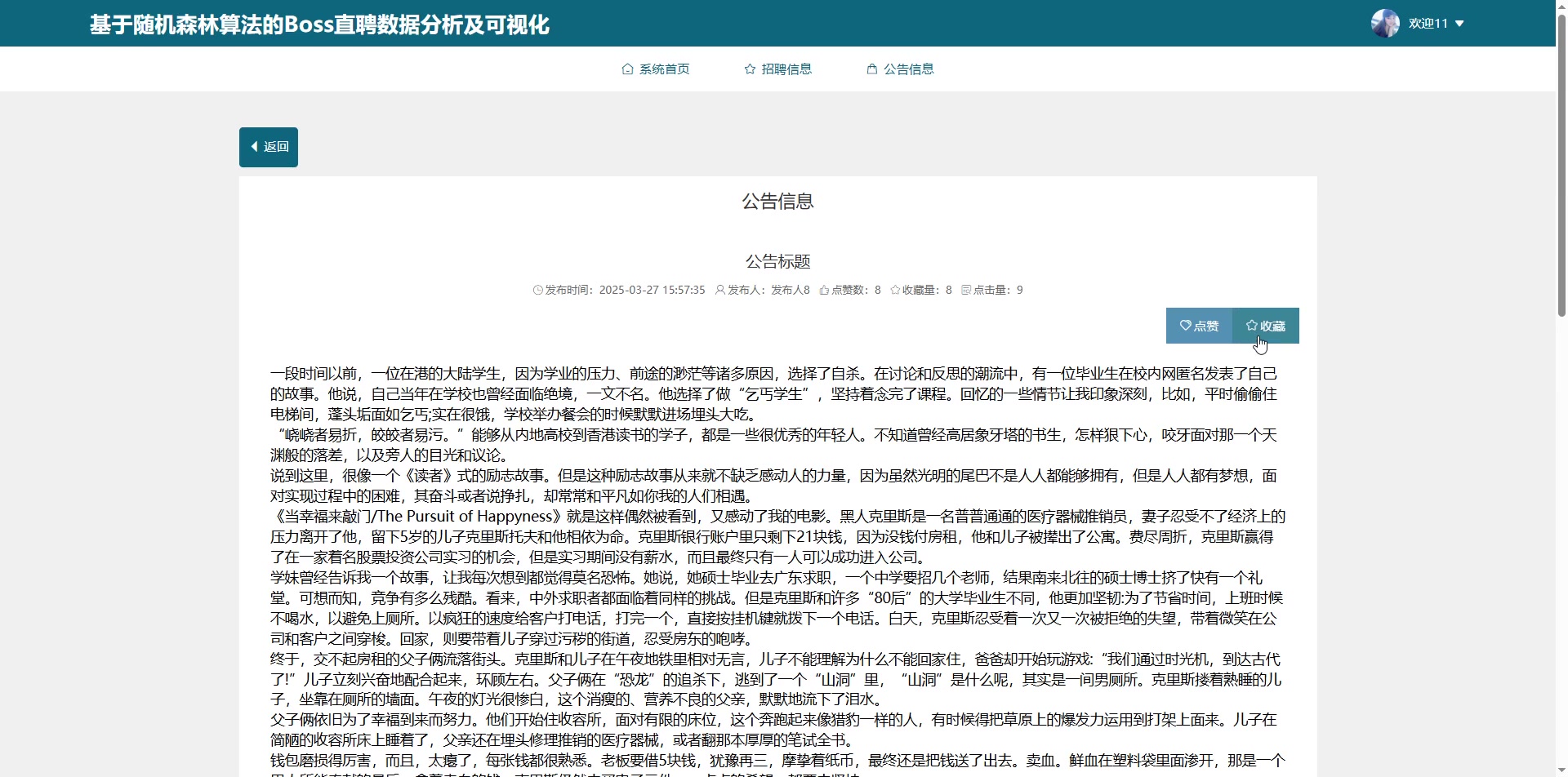Click the clipboard icon beside 公告信息
1568x777 pixels.
coord(871,69)
